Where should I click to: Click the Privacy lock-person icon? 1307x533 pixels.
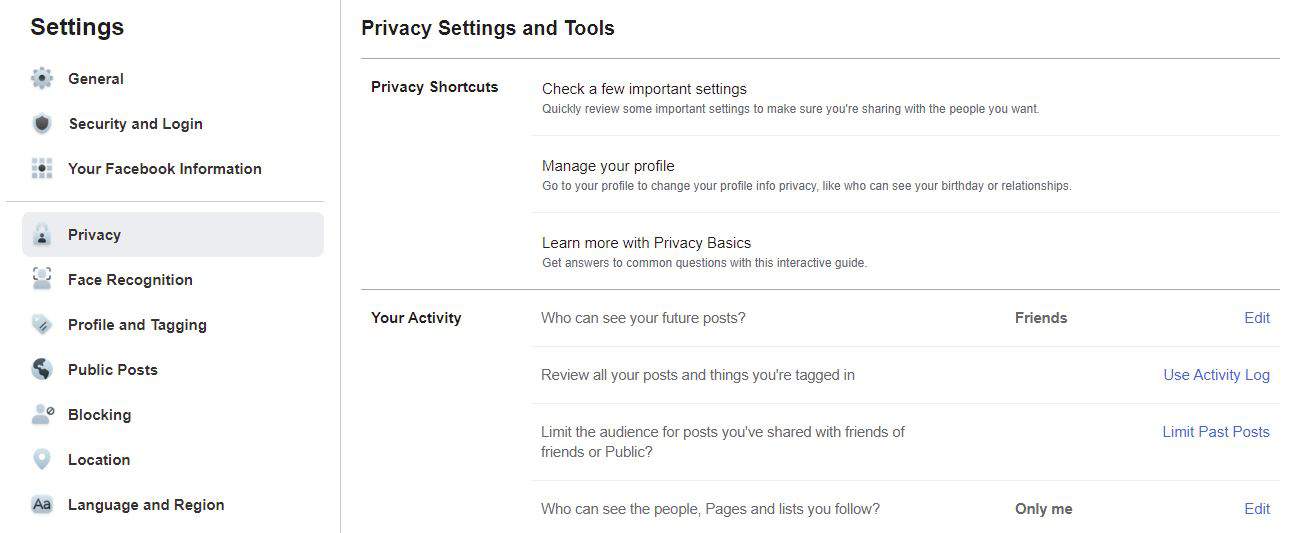pos(42,235)
